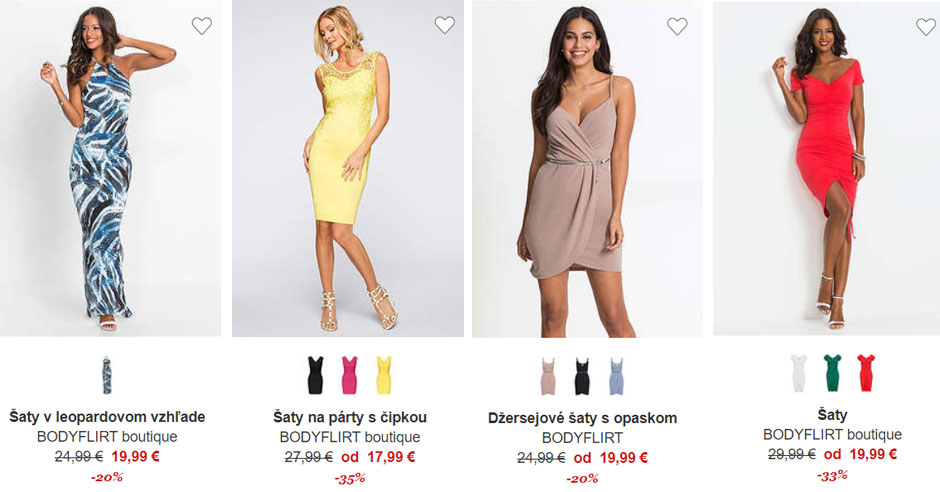The height and width of the screenshot is (492, 940).
Task: View the yellow lace dress product photo
Action: point(348,168)
